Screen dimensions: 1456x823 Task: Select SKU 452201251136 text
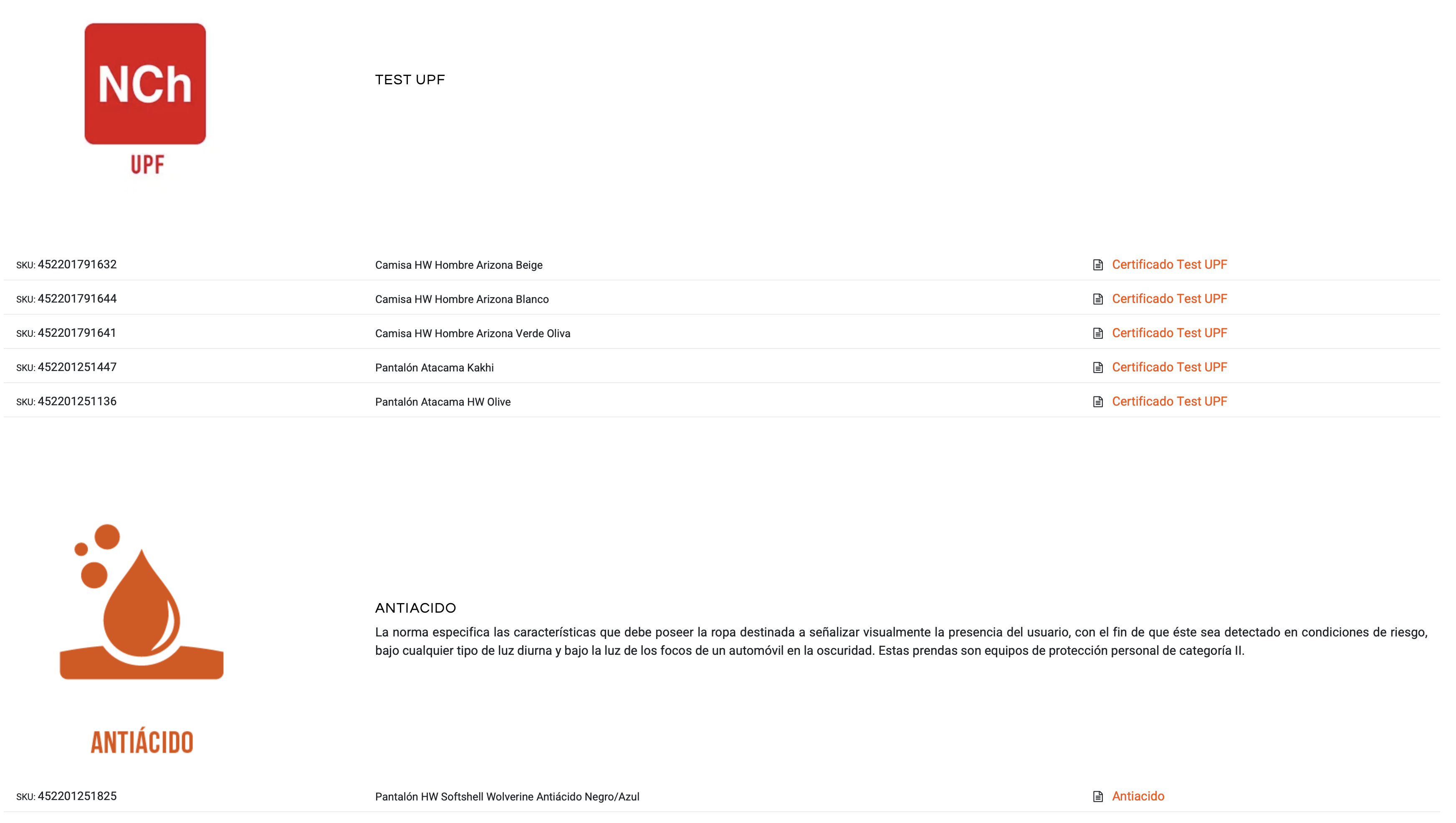pyautogui.click(x=67, y=401)
